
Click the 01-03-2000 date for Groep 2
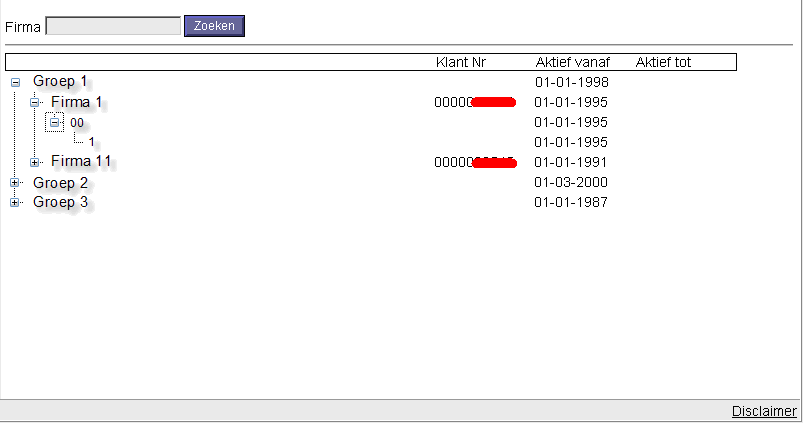click(x=571, y=183)
